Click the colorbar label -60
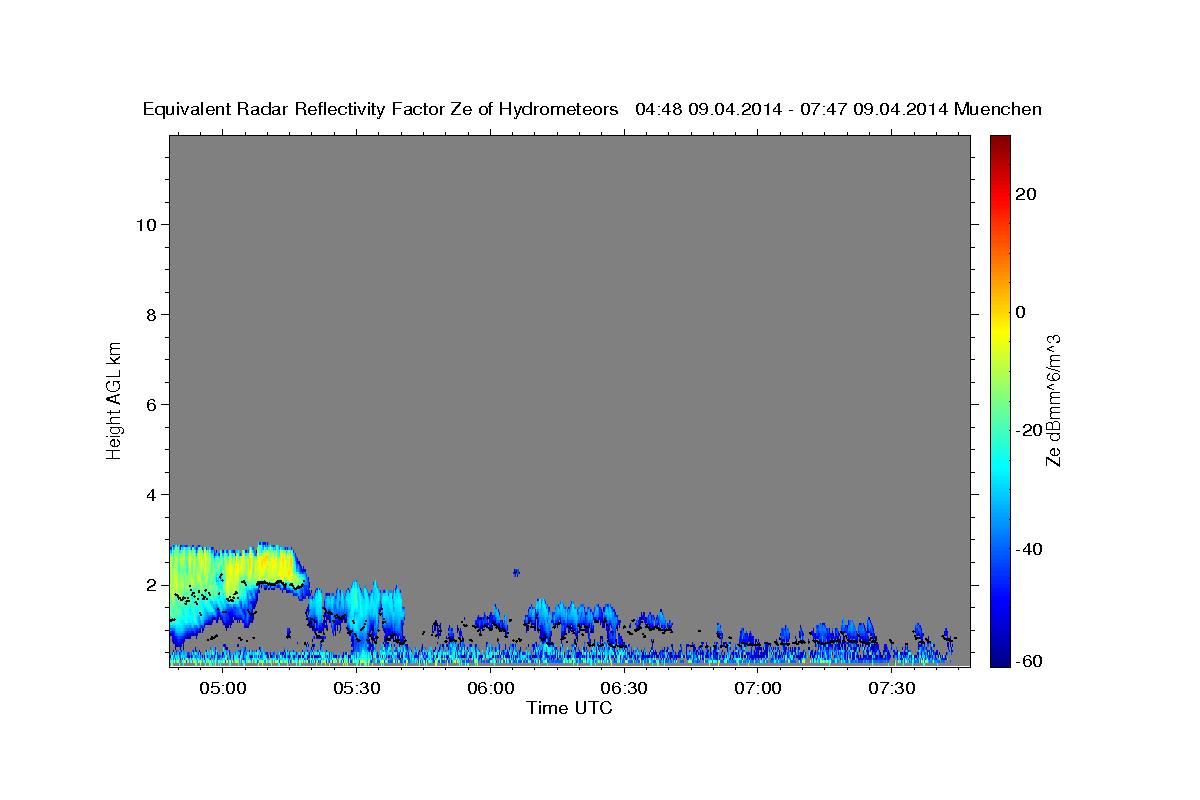1200x800 pixels. 1029,661
